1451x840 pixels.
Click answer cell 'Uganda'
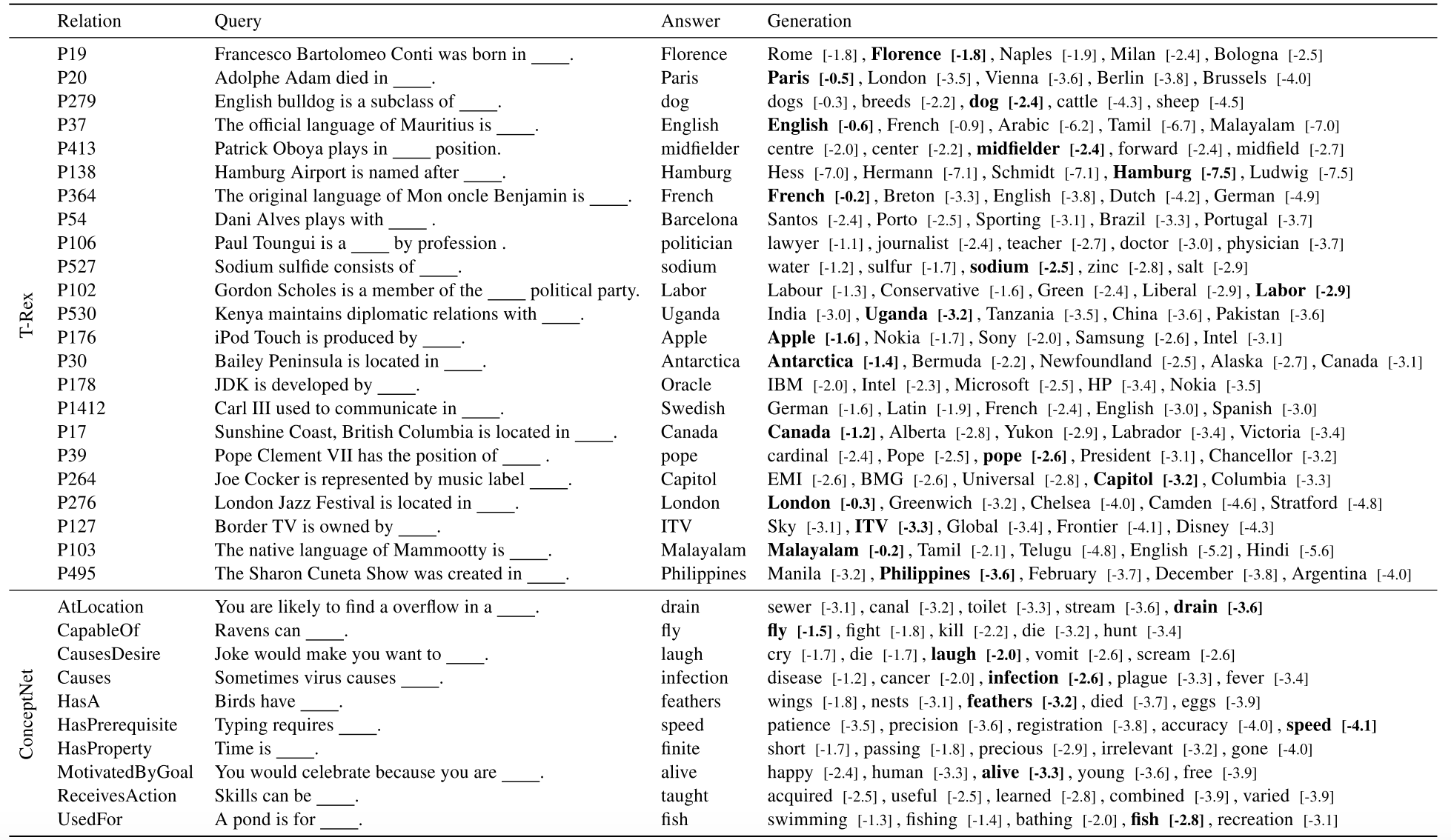point(690,314)
